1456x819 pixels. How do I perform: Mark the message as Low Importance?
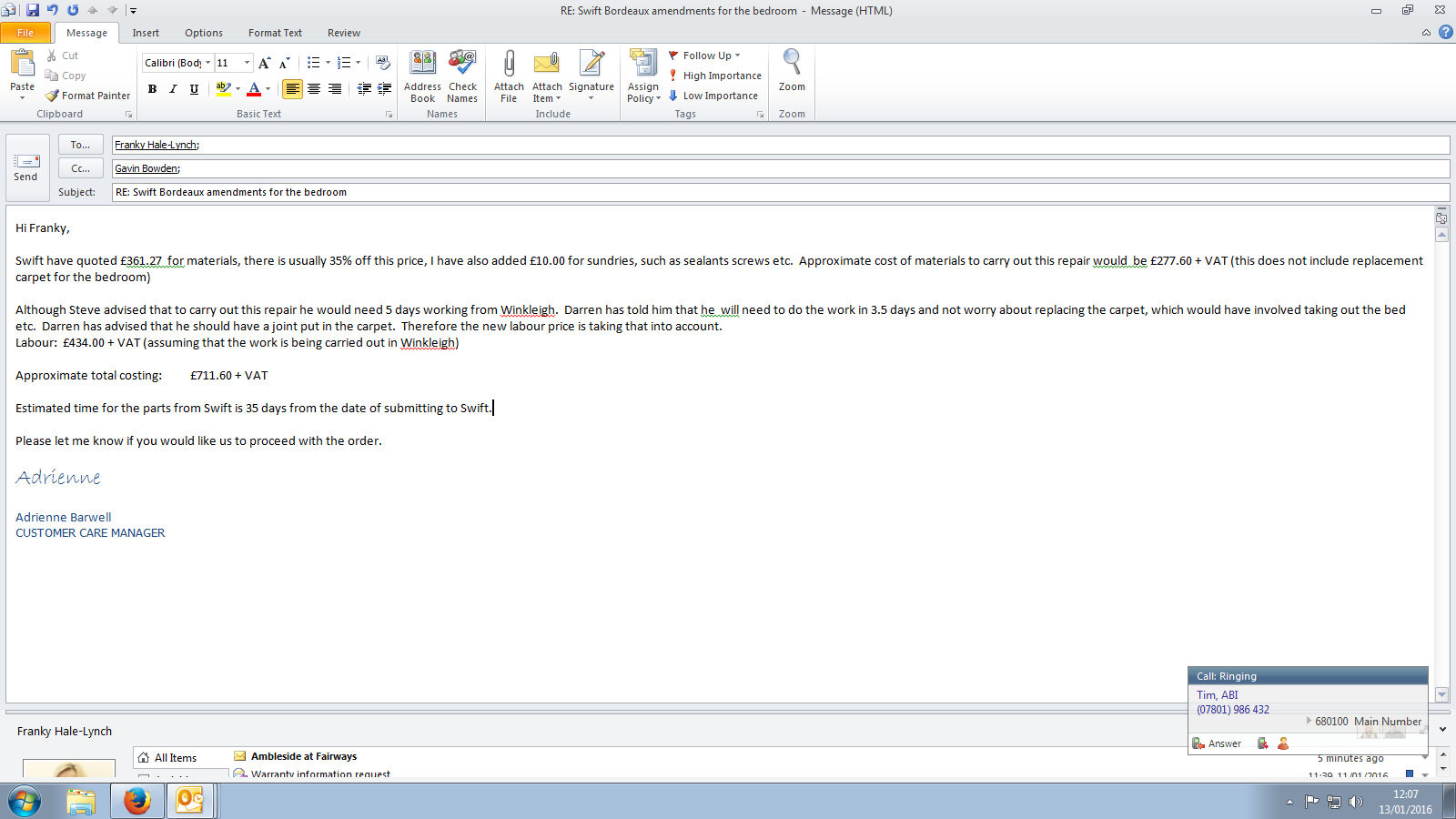tap(713, 96)
